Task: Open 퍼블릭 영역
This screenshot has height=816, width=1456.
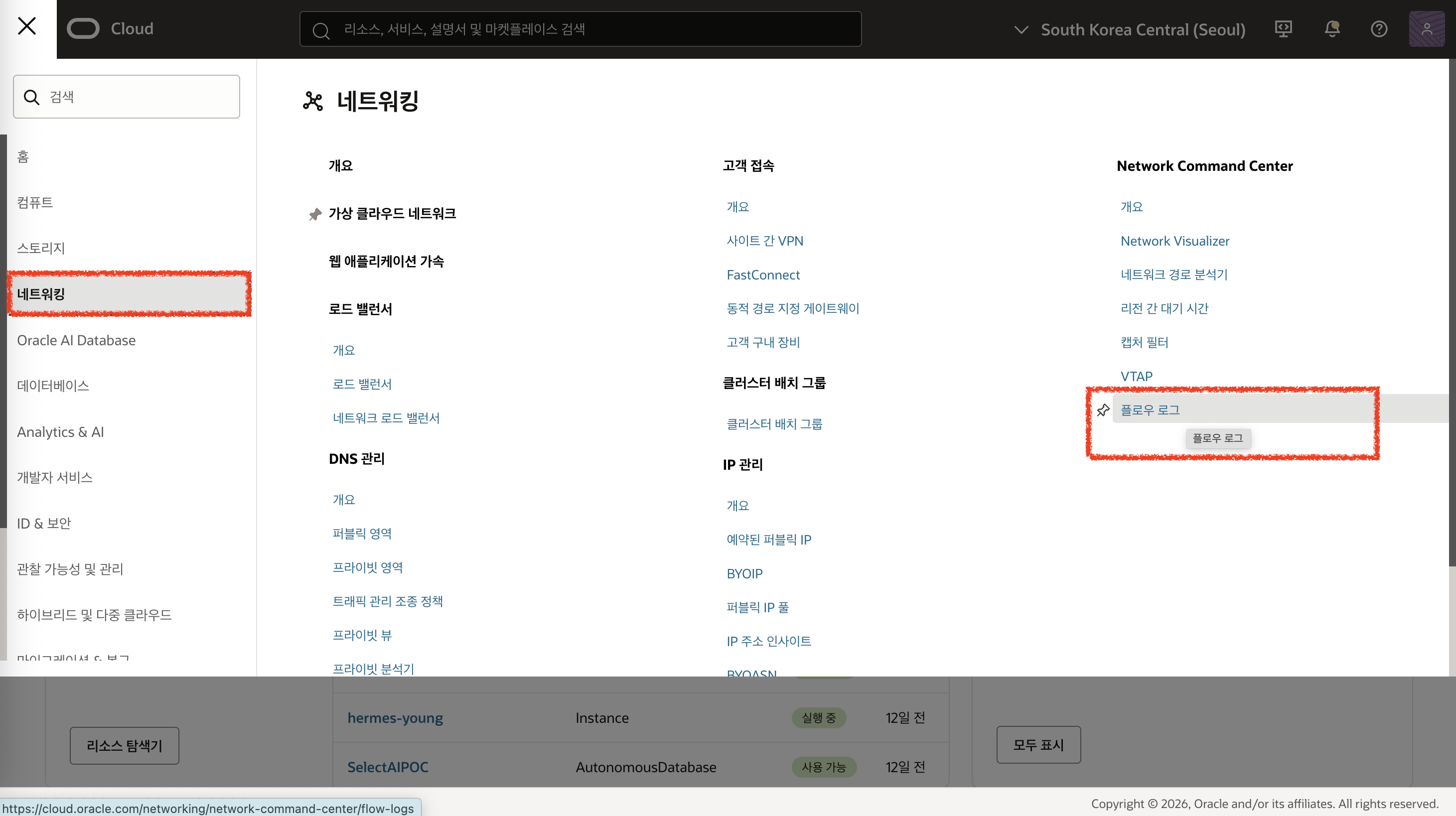Action: [362, 534]
